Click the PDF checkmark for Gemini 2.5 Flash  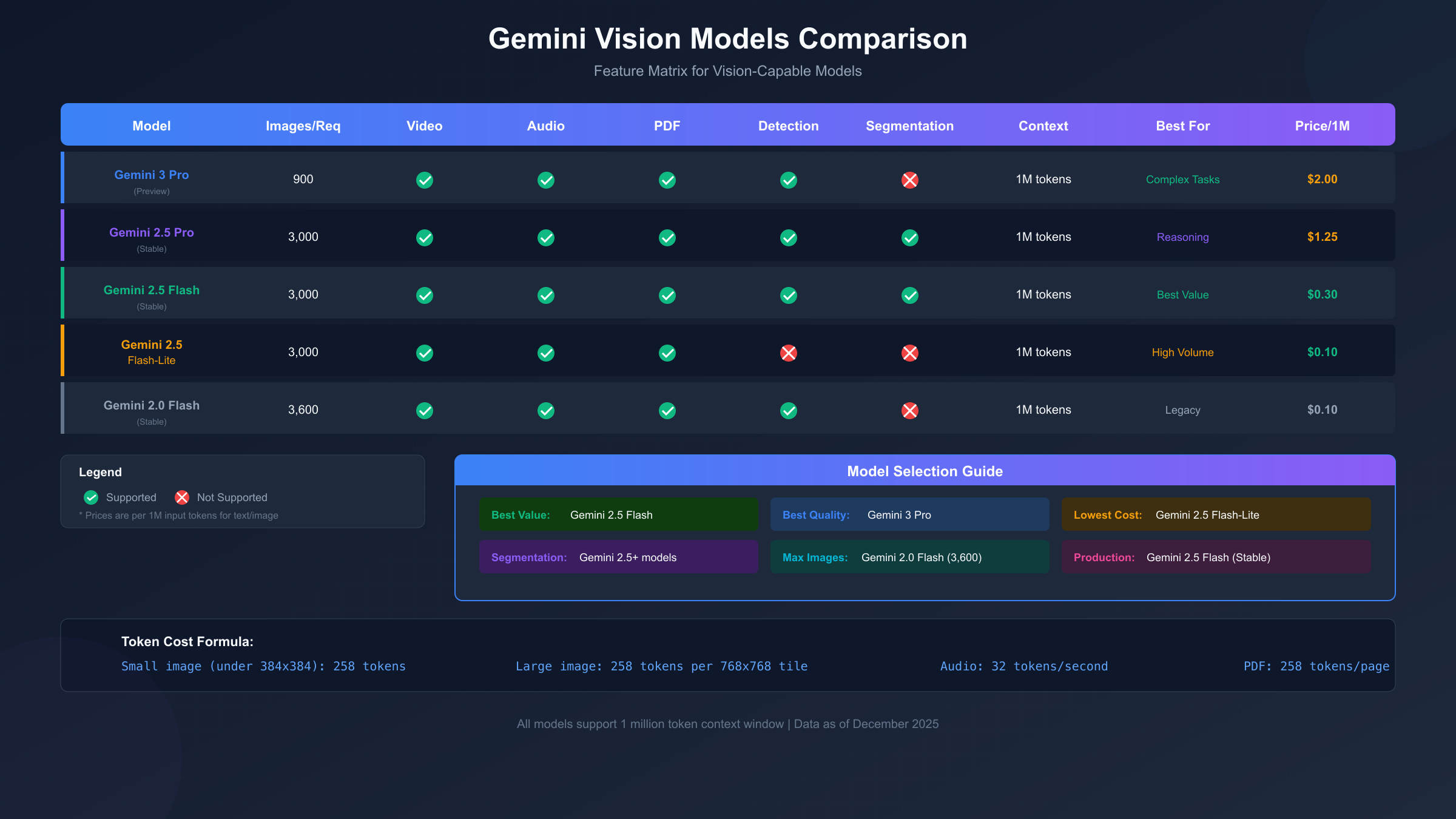click(x=667, y=295)
